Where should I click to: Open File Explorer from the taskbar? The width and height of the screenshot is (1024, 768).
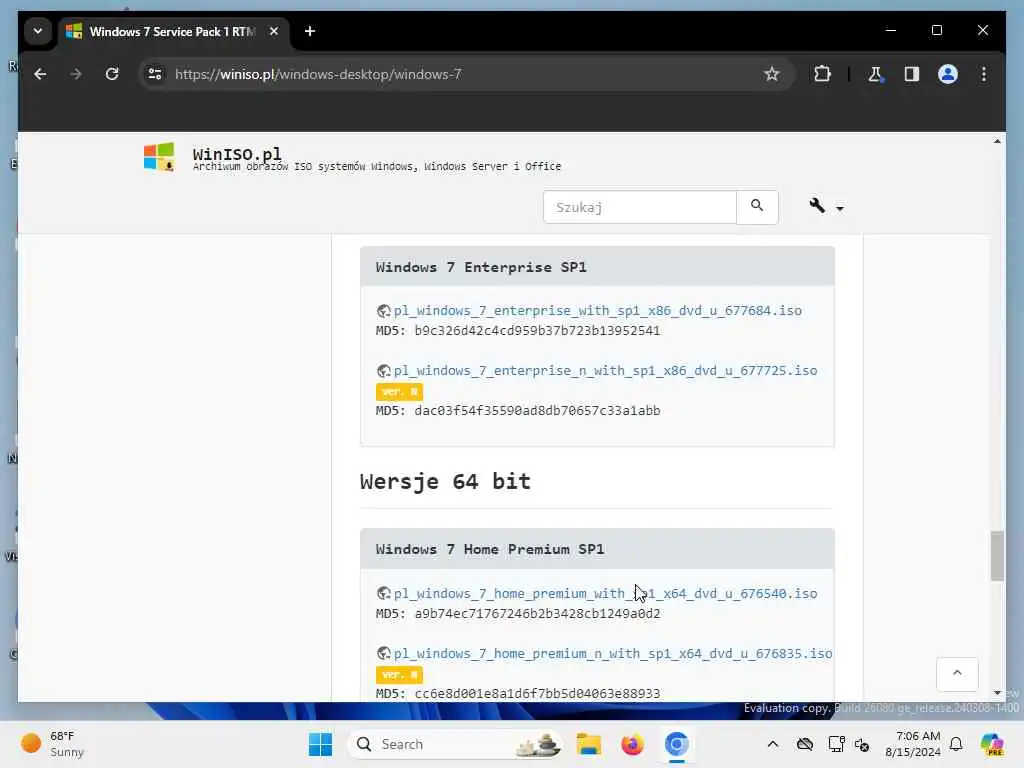coord(588,744)
